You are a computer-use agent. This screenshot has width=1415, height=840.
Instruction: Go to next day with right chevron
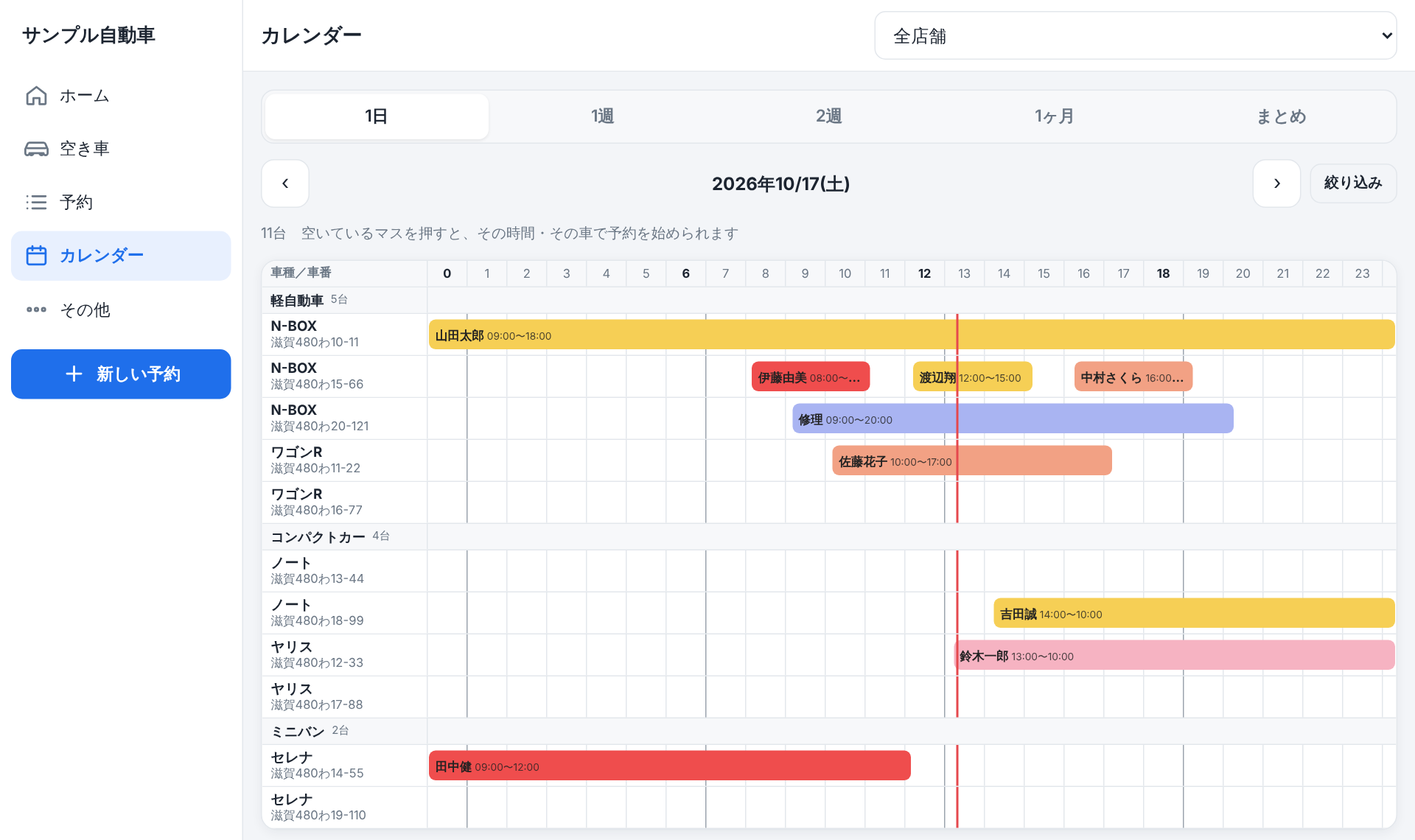1276,183
